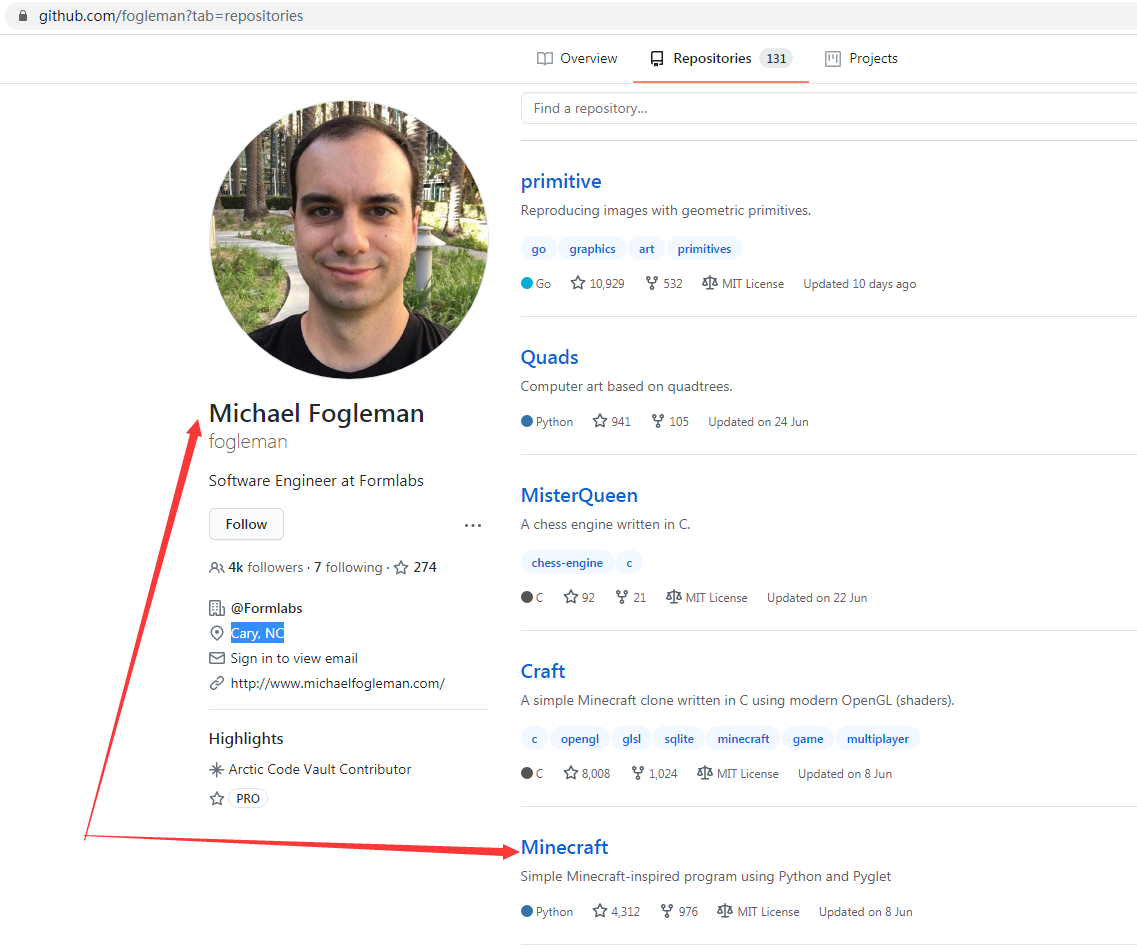
Task: Click the PRO badge
Action: (x=248, y=798)
